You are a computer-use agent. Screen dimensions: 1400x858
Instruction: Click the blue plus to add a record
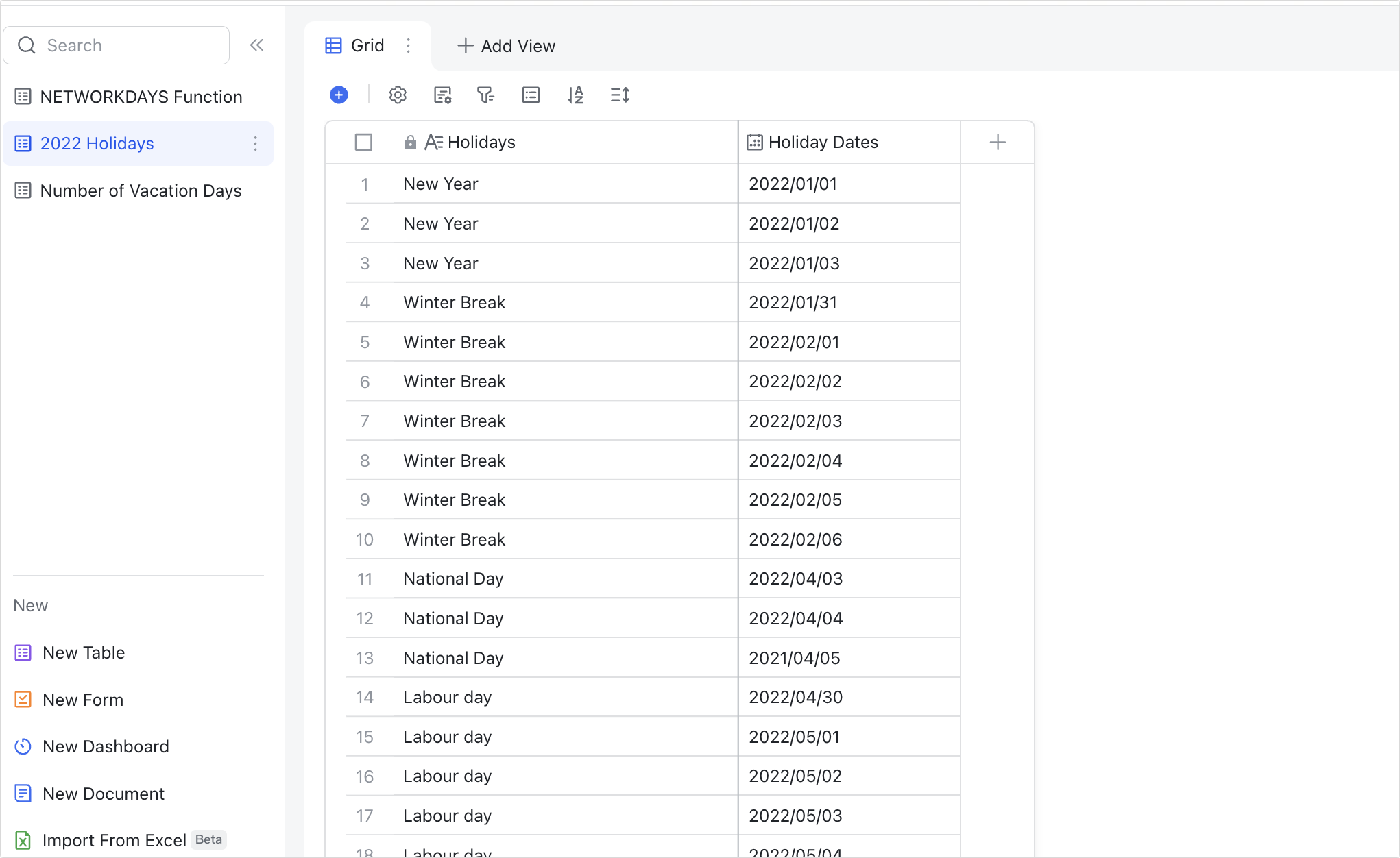click(x=339, y=95)
